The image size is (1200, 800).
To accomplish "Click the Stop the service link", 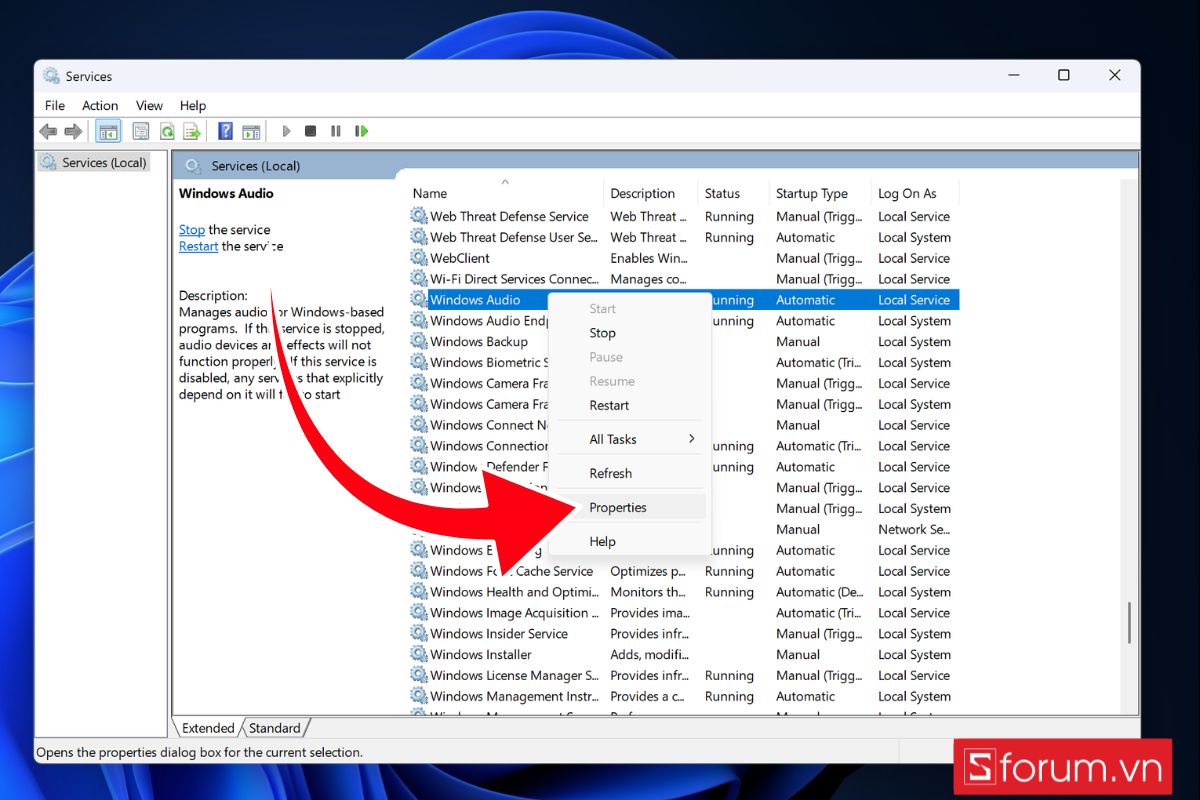I will (192, 229).
